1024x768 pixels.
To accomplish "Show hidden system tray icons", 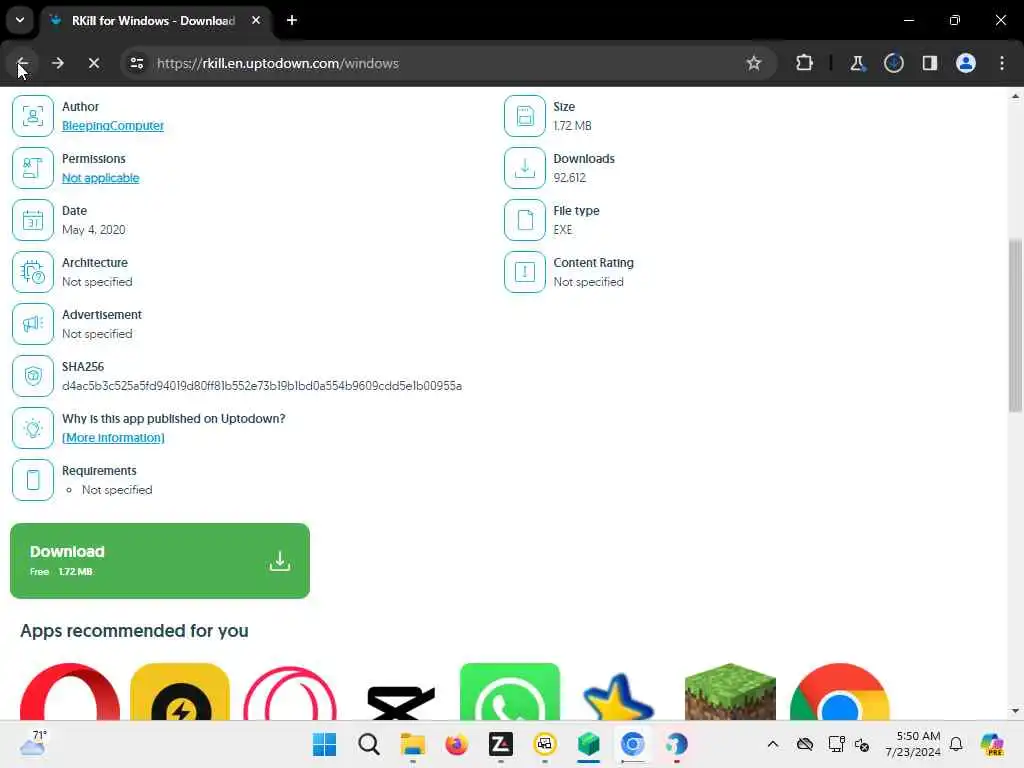I will coord(773,744).
